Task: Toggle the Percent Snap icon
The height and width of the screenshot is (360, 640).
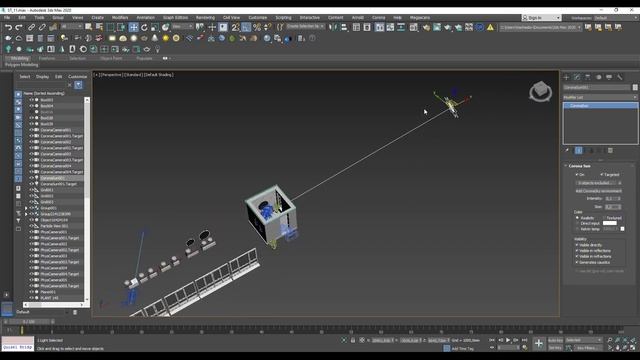Action: pyautogui.click(x=257, y=27)
